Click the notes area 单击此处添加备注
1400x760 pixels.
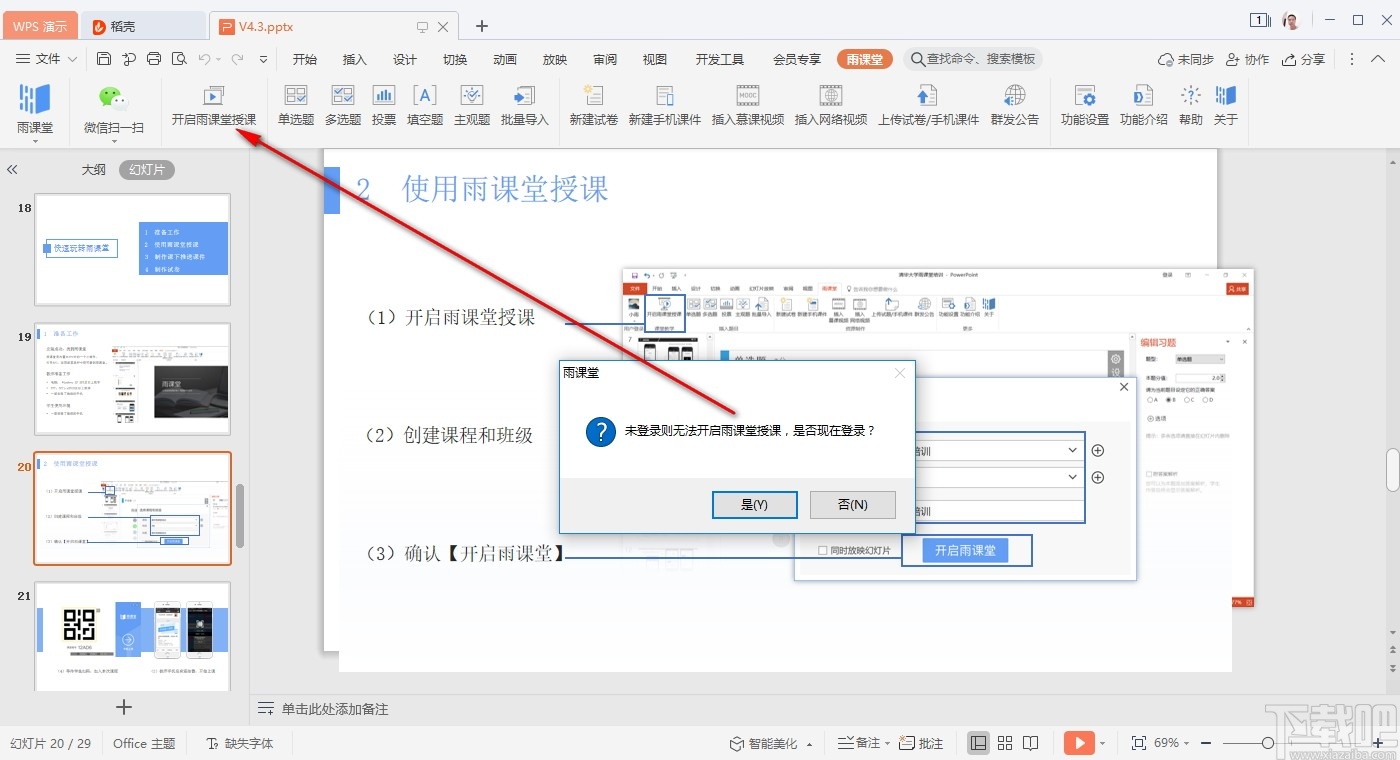pyautogui.click(x=335, y=709)
